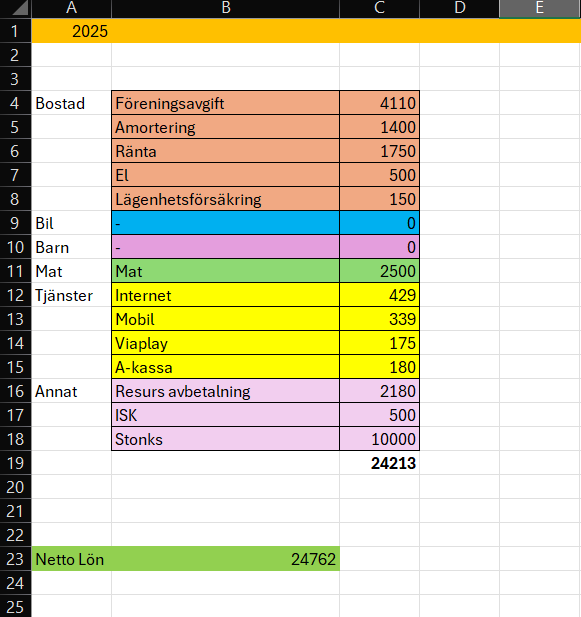The height and width of the screenshot is (617, 581).
Task: Select column B header
Action: 225,9
